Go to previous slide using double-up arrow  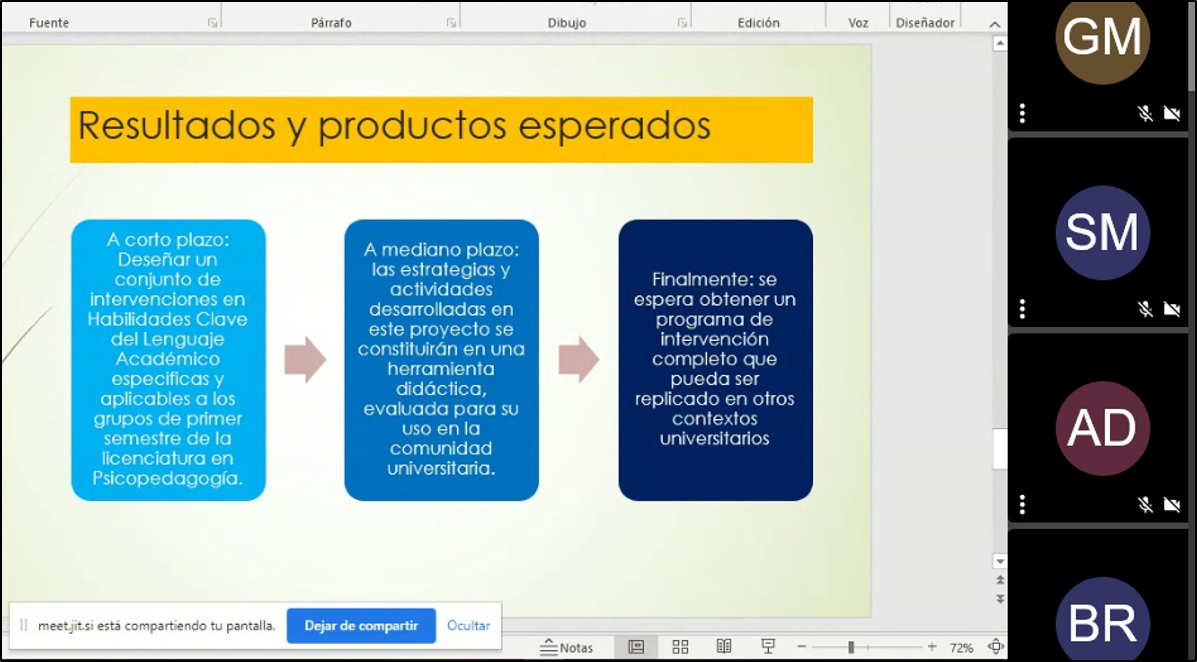[x=999, y=580]
